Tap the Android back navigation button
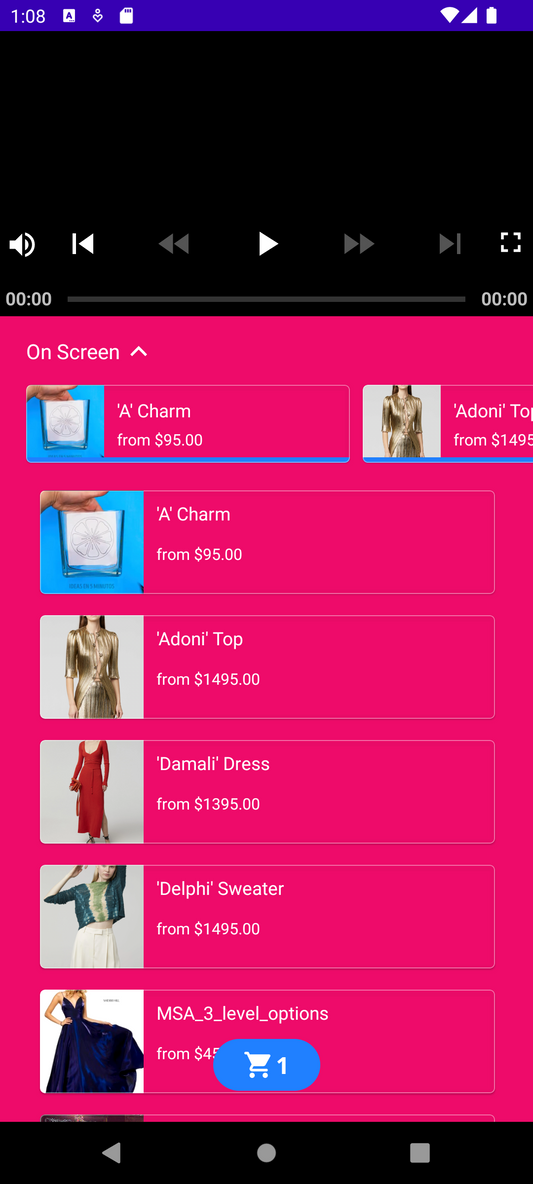 pyautogui.click(x=112, y=1152)
